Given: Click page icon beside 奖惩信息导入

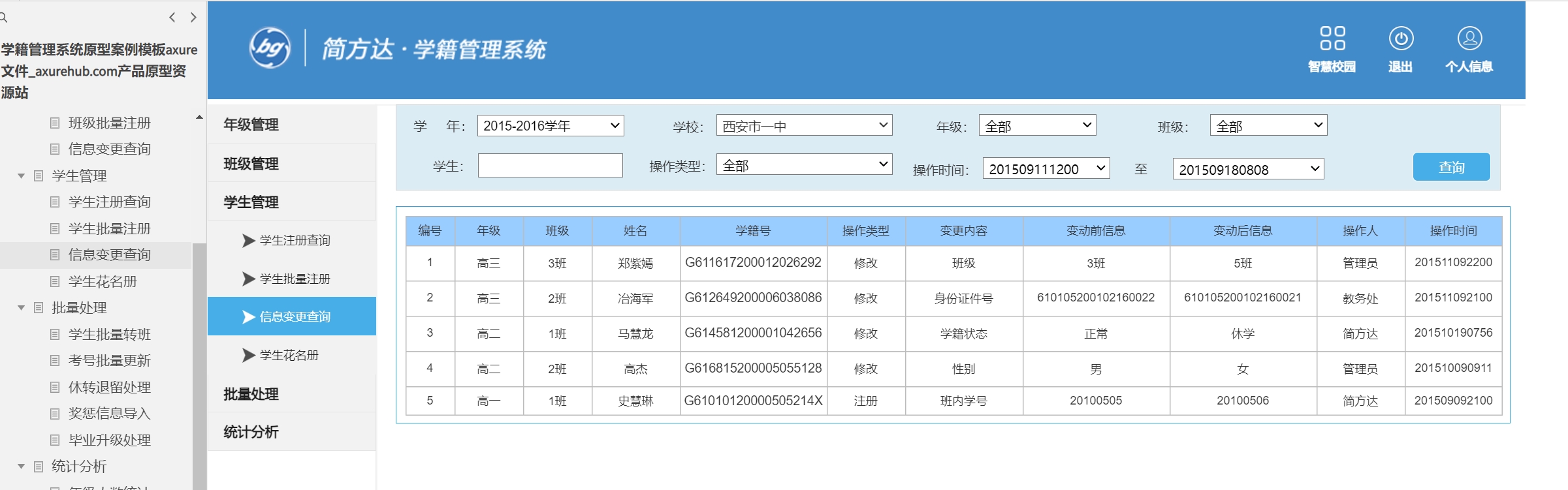Looking at the screenshot, I should [55, 413].
